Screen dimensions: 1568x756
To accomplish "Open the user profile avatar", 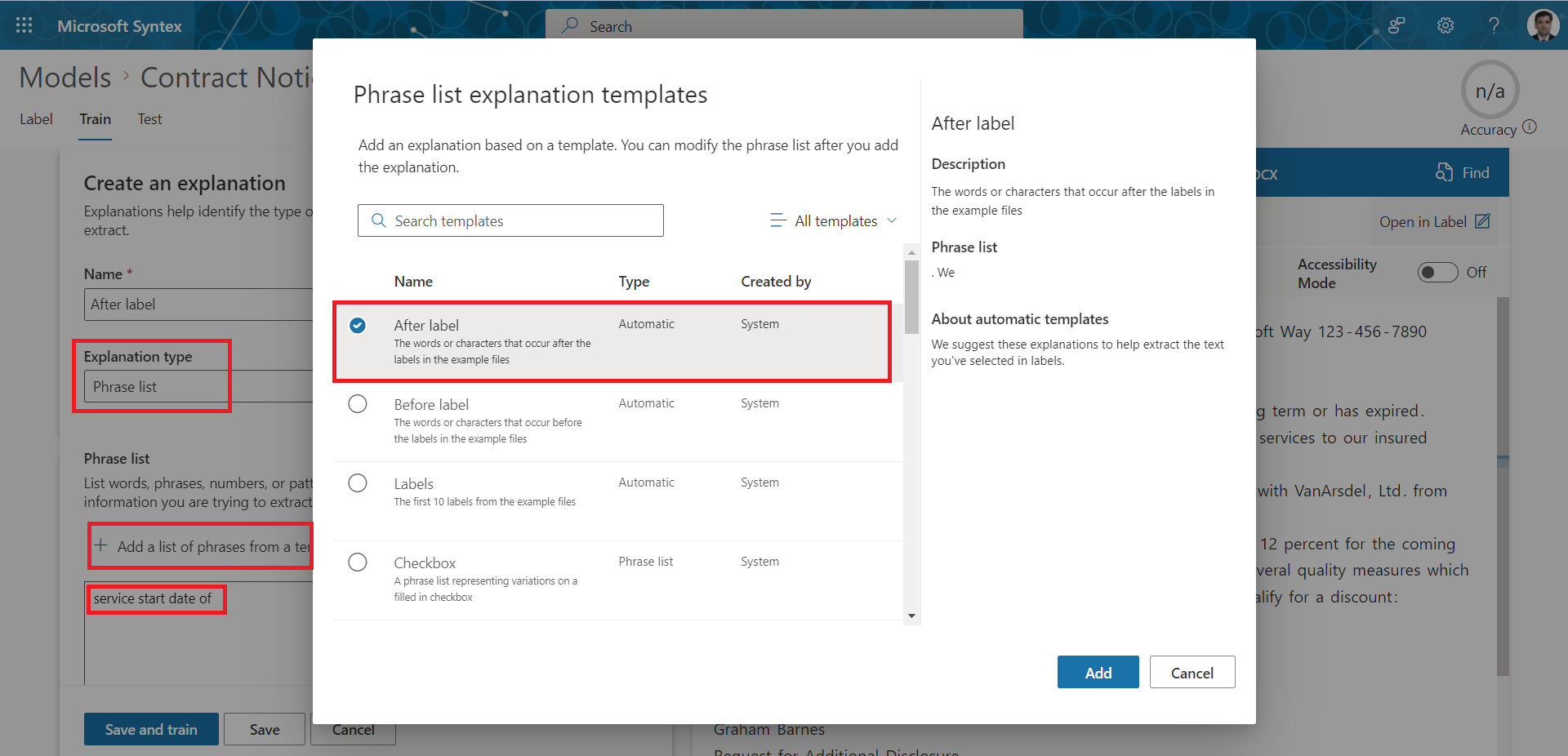I will click(1543, 25).
